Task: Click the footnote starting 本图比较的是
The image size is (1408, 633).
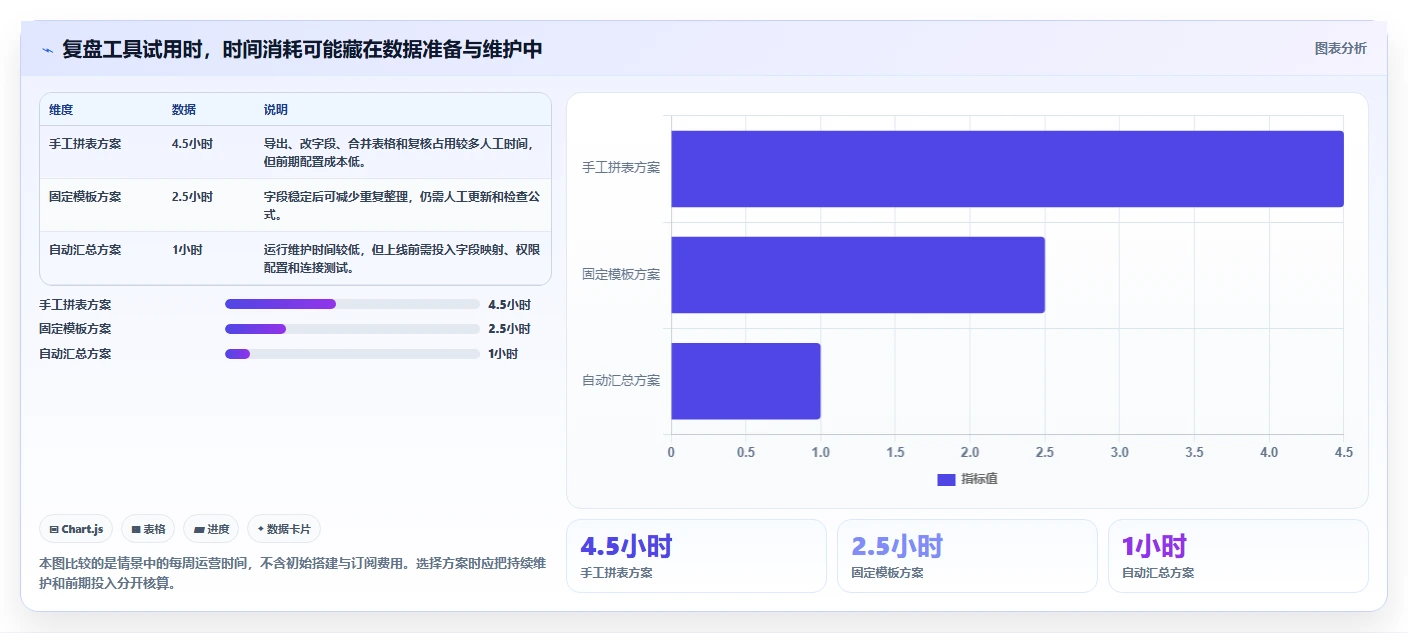Action: pyautogui.click(x=293, y=574)
